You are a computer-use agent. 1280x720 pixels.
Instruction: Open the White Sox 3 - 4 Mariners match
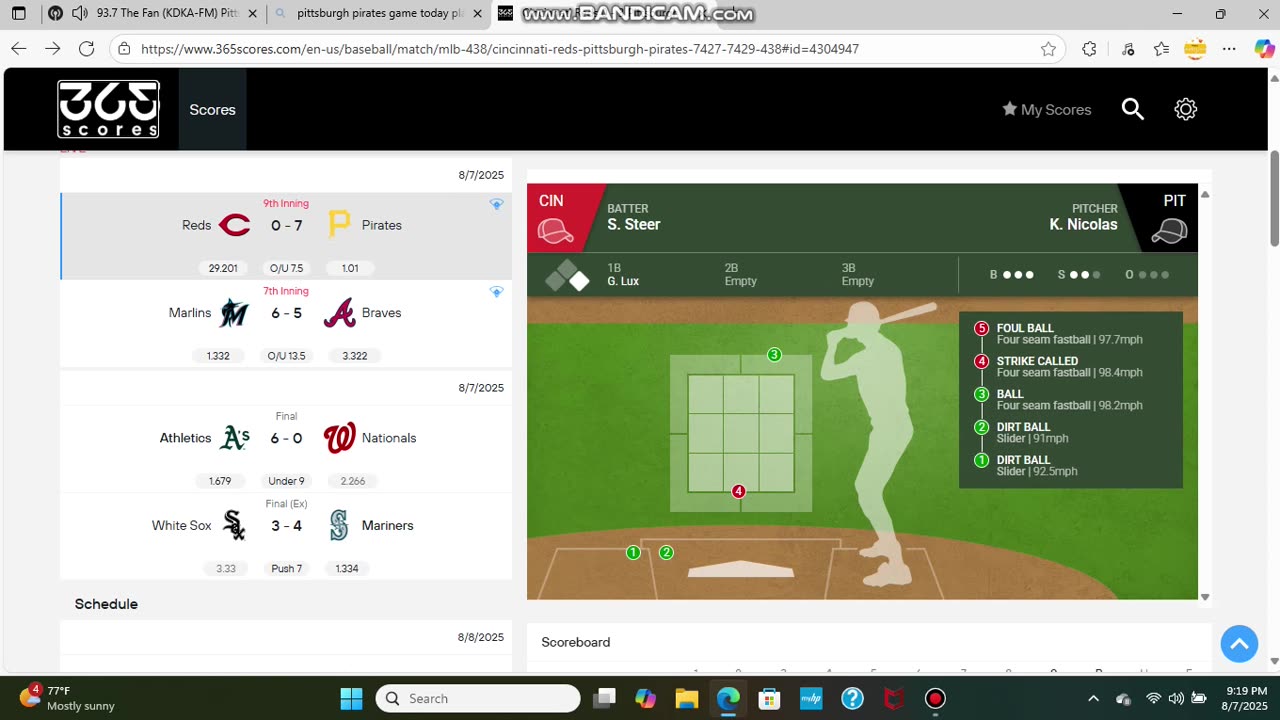point(286,536)
